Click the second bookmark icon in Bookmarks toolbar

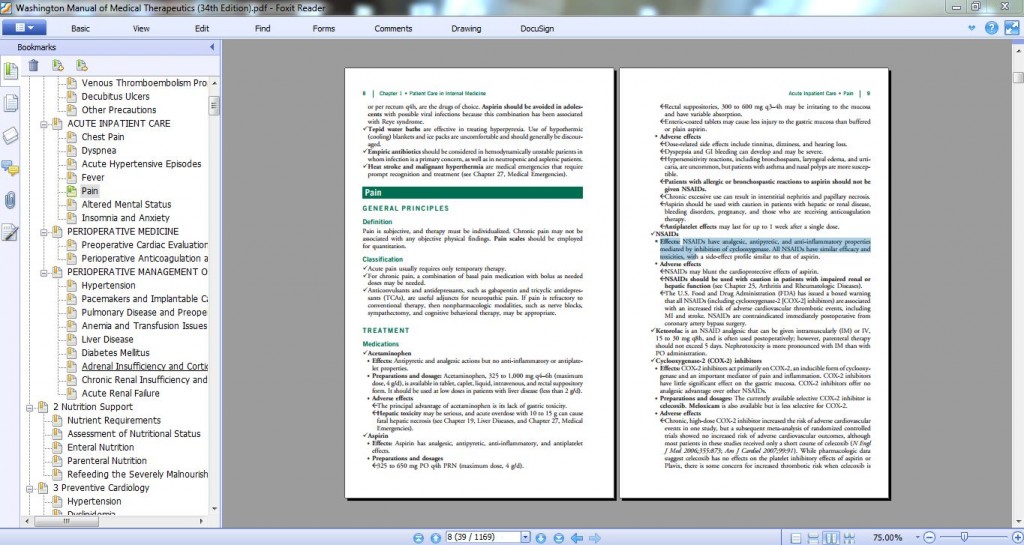click(81, 65)
